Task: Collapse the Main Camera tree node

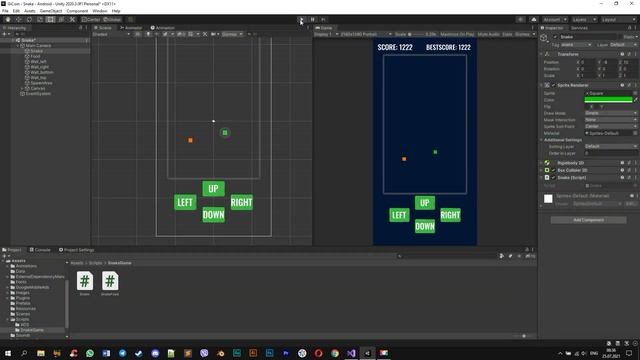Action: click(x=18, y=46)
